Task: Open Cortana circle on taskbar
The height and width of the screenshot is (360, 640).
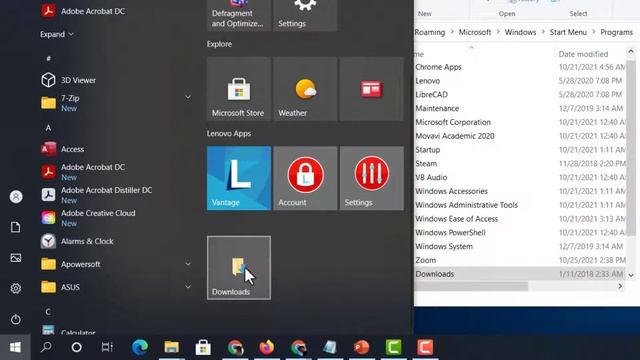Action: pyautogui.click(x=76, y=347)
